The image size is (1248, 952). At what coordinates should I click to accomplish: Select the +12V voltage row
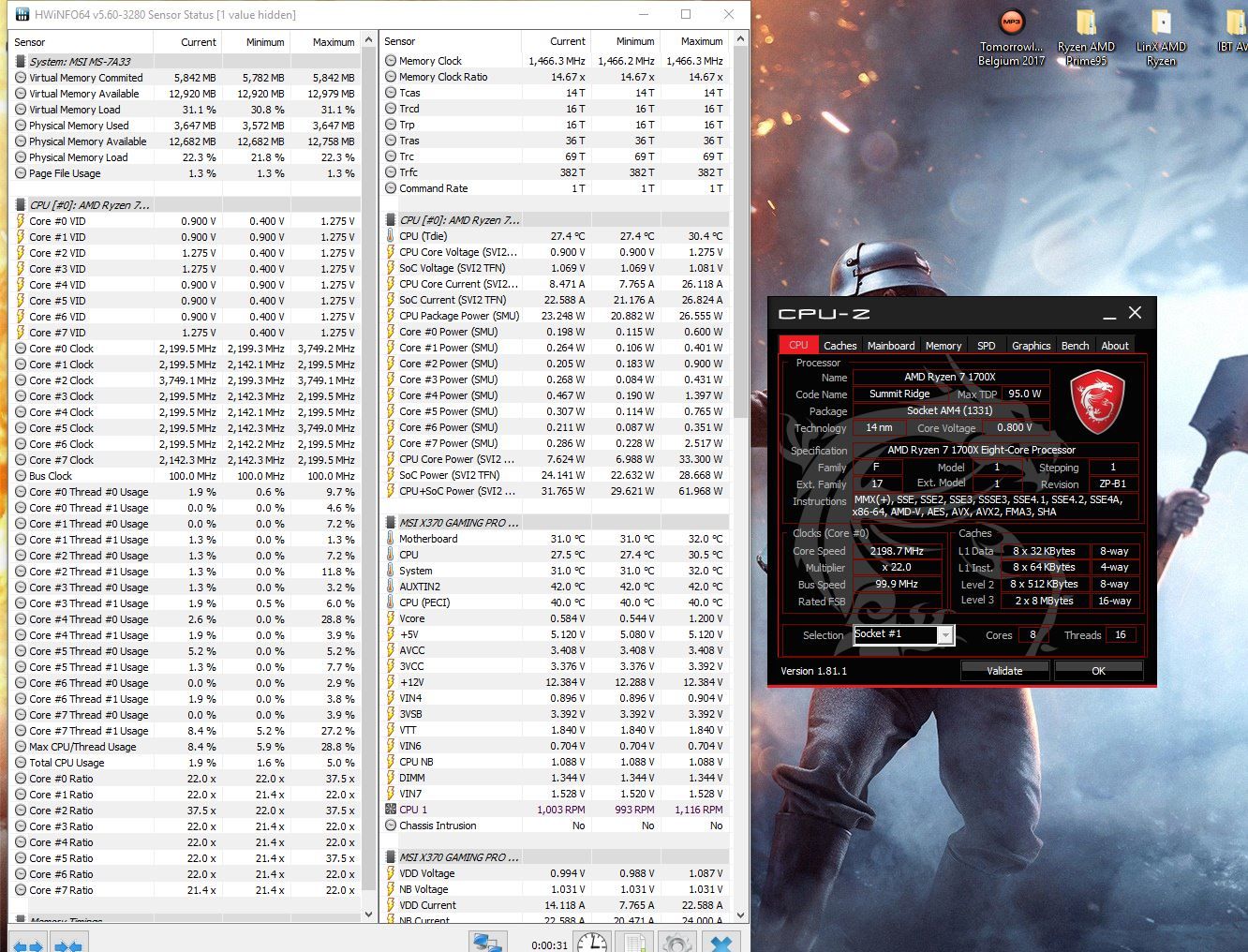point(555,682)
